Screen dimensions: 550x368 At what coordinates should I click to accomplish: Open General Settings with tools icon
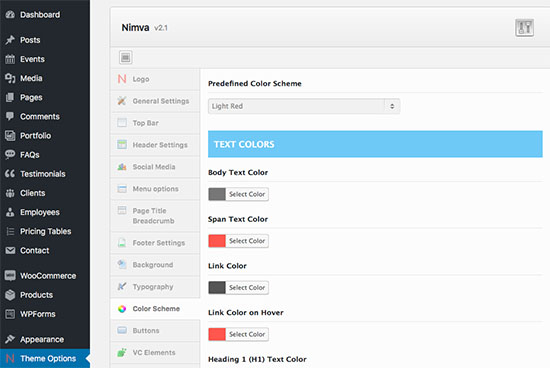pos(155,101)
